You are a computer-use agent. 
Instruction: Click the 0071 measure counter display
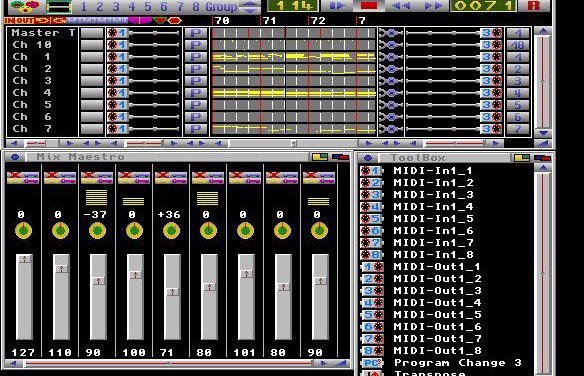click(x=483, y=6)
